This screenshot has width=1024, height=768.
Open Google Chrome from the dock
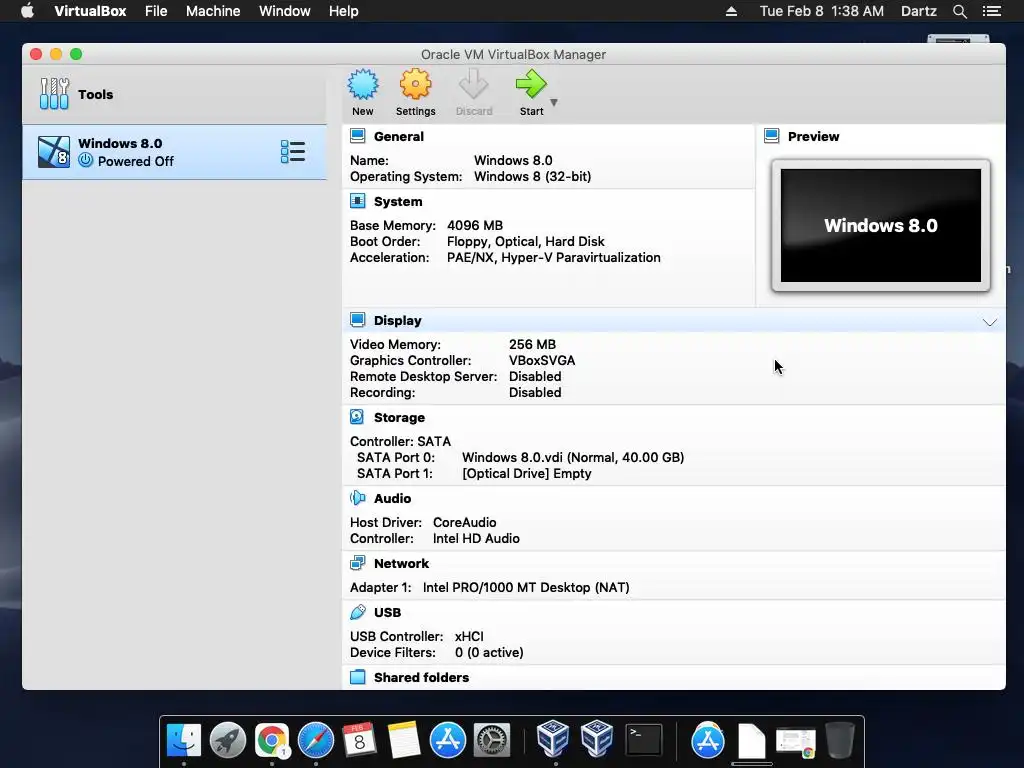point(272,740)
